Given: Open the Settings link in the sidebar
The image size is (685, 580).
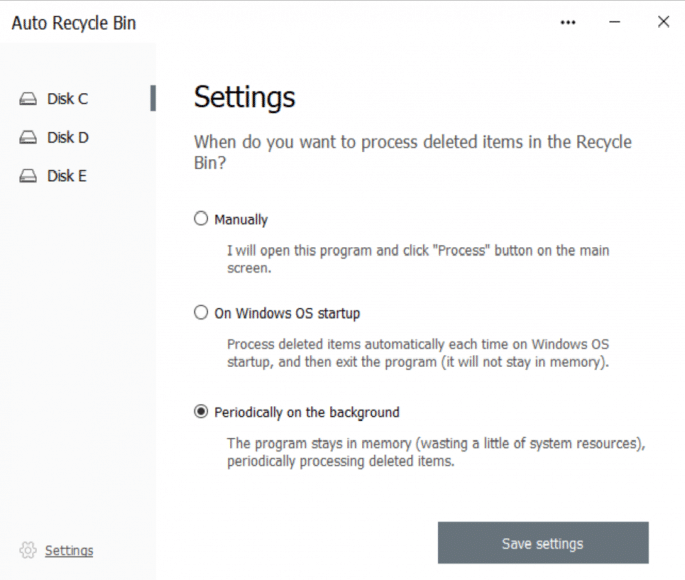Looking at the screenshot, I should coord(69,550).
